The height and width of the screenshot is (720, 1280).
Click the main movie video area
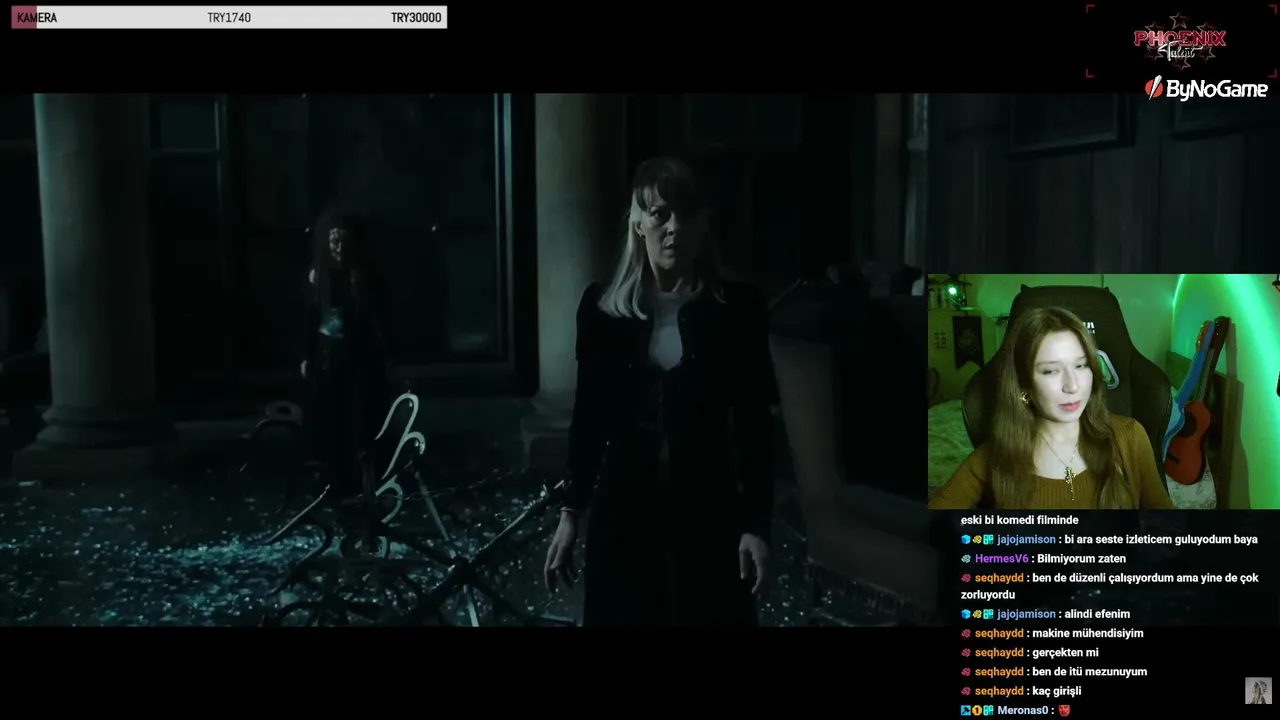tap(463, 360)
